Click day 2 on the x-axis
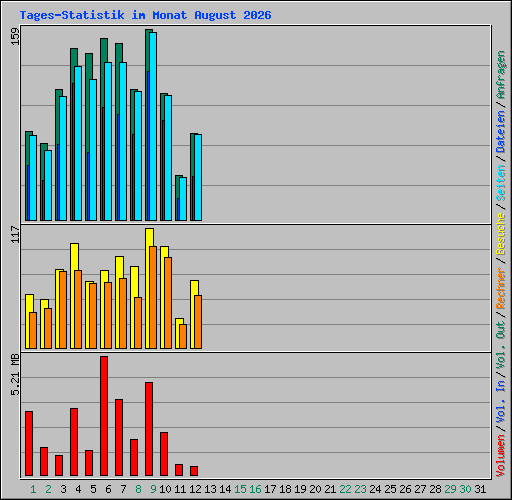 pyautogui.click(x=48, y=489)
